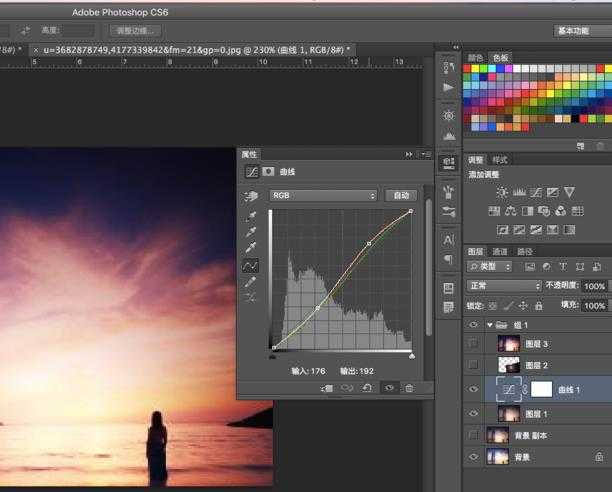This screenshot has height=492, width=612.
Task: Click the Color Balance adjustment icon
Action: pyautogui.click(x=511, y=211)
